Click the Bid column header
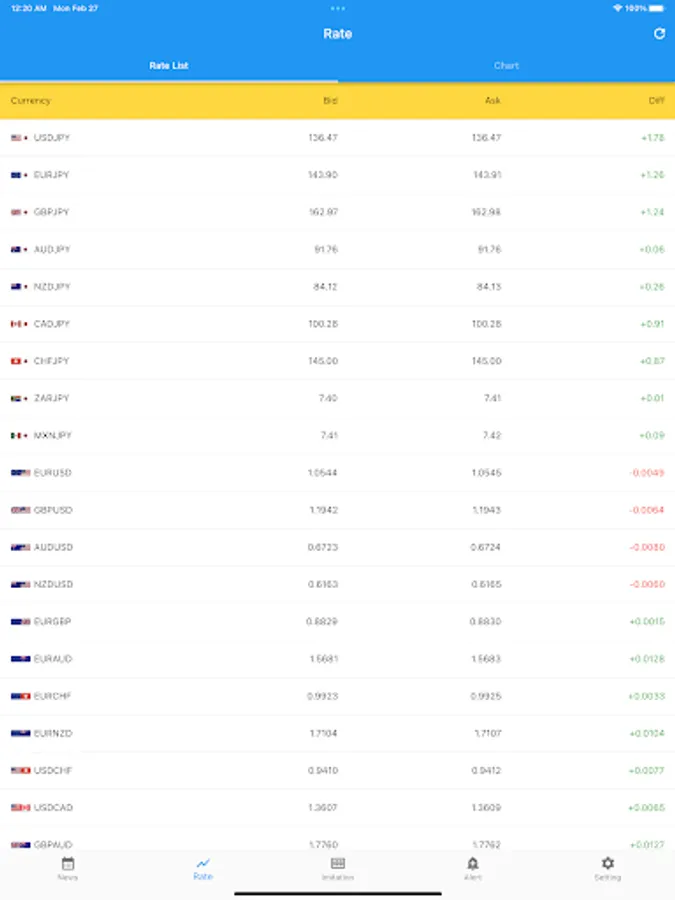Image resolution: width=675 pixels, height=900 pixels. (330, 101)
